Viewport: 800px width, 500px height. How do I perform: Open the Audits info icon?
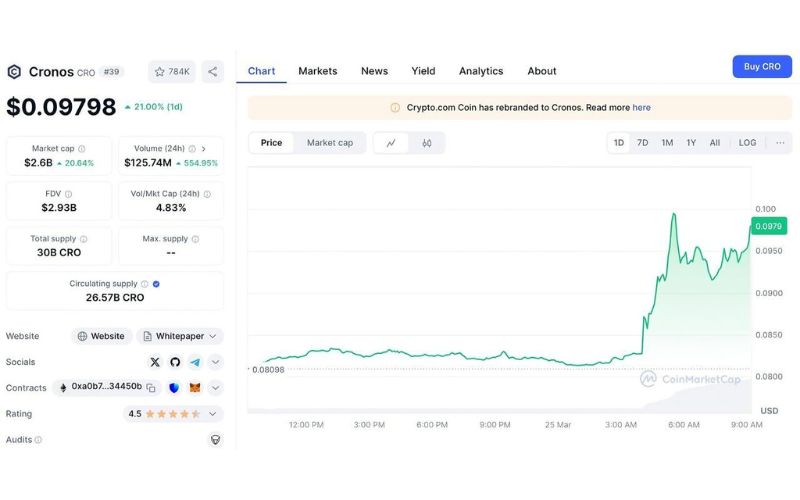pos(38,439)
